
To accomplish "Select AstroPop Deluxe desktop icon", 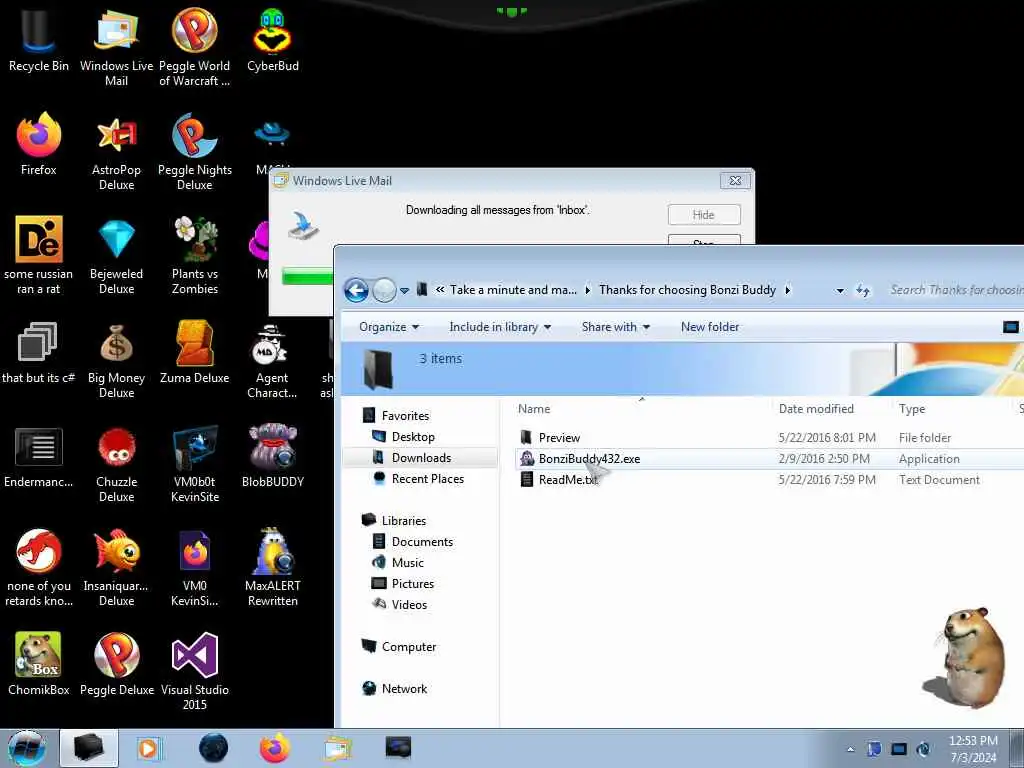I will pyautogui.click(x=116, y=152).
